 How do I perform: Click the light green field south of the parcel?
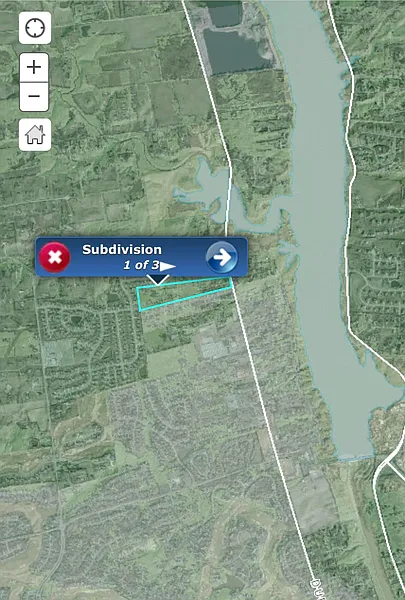(x=167, y=362)
